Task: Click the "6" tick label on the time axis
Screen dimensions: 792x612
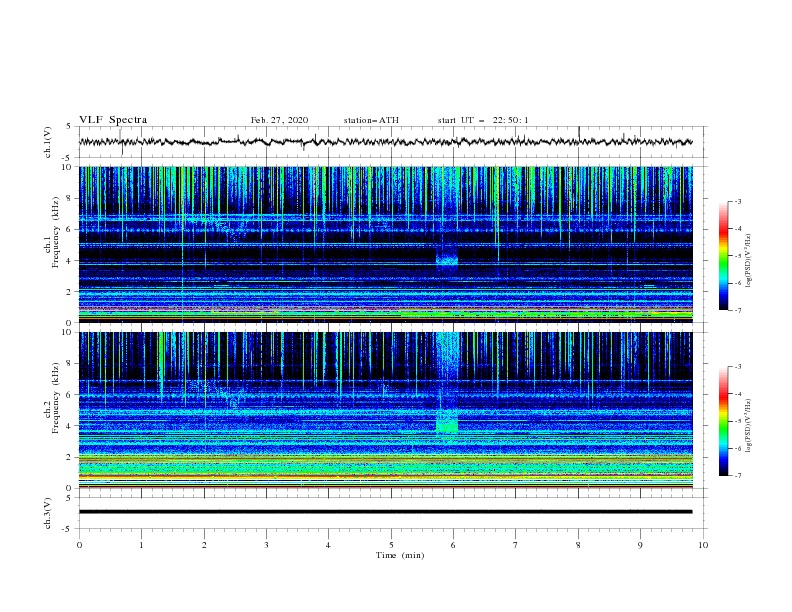Action: pyautogui.click(x=453, y=545)
